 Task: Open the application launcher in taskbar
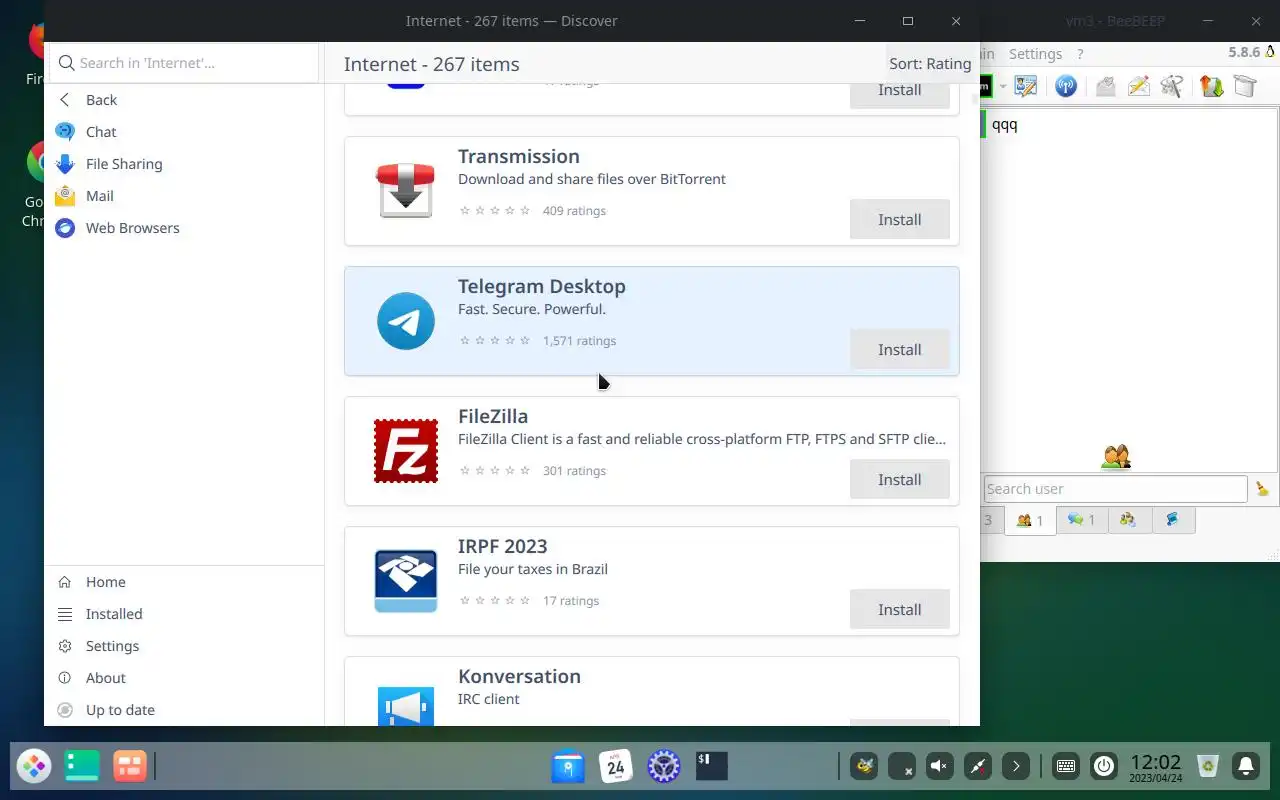[x=34, y=766]
